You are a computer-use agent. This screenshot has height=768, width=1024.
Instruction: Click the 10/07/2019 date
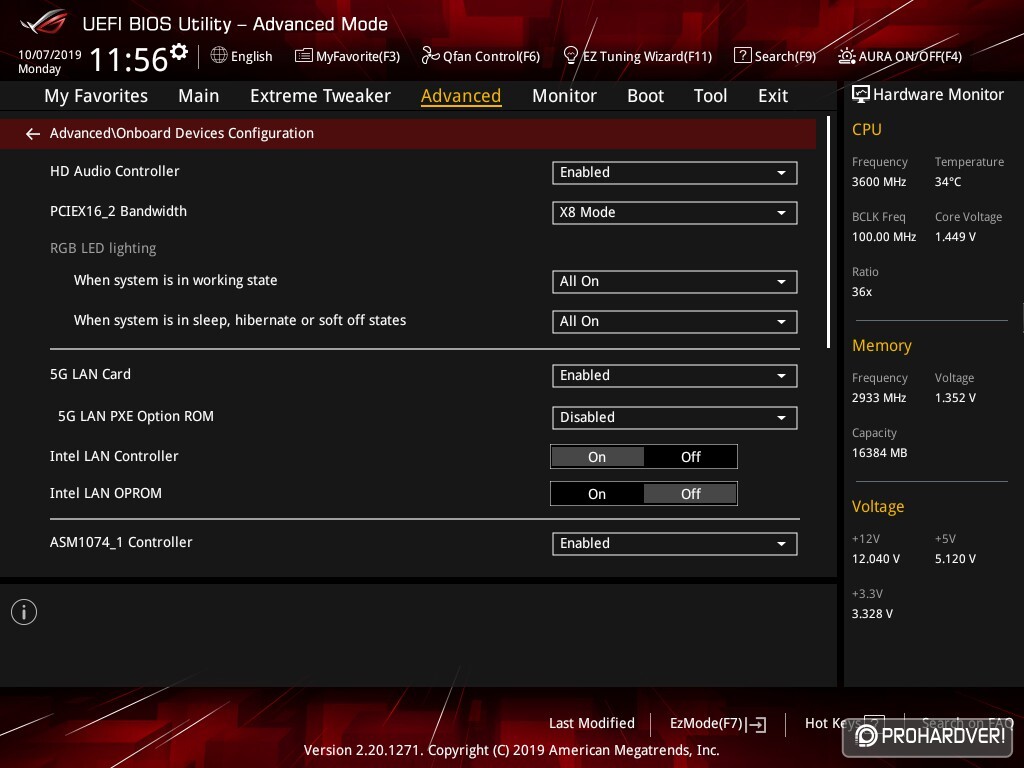[50, 55]
